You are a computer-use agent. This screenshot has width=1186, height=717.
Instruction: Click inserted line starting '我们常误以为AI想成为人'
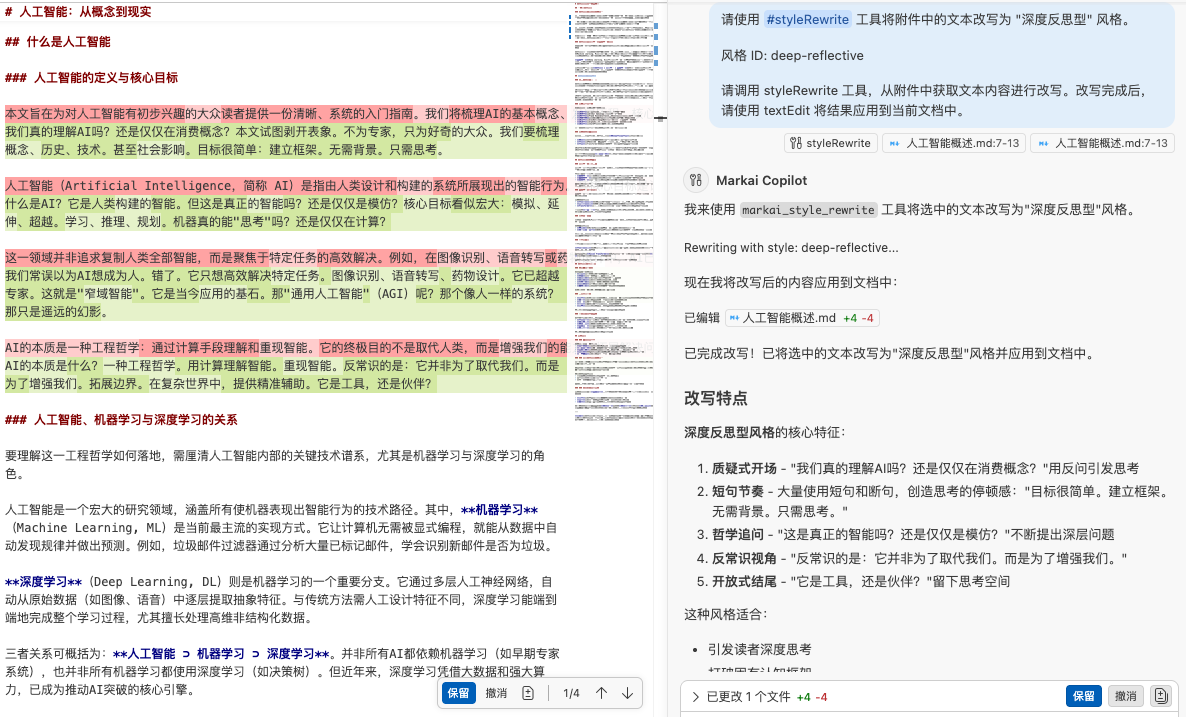[x=286, y=293]
